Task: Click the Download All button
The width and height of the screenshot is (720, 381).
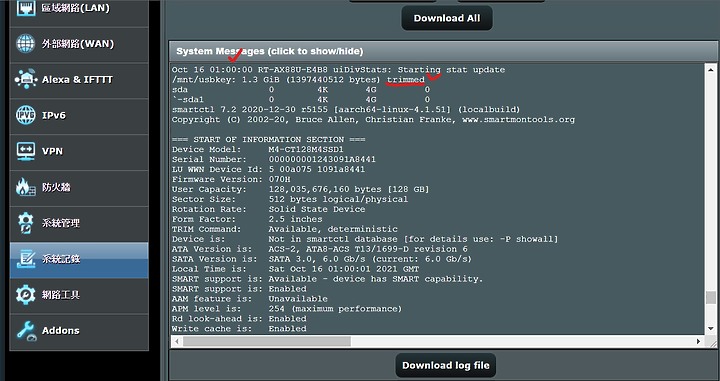Action: point(447,18)
